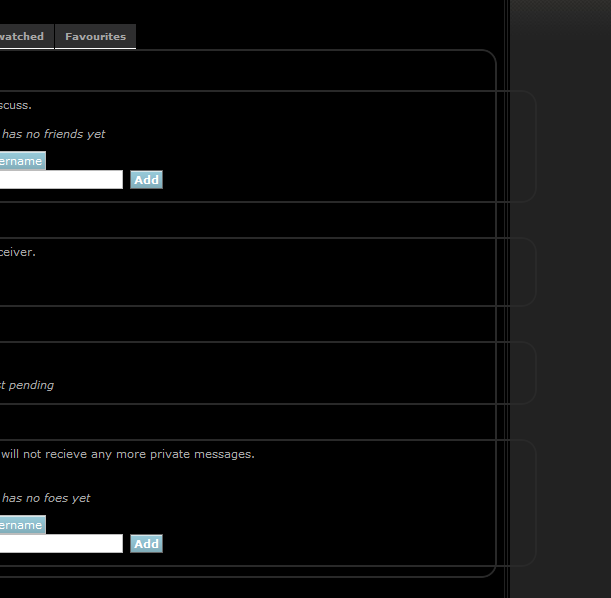
Task: Add a friend with the Add button
Action: point(146,180)
